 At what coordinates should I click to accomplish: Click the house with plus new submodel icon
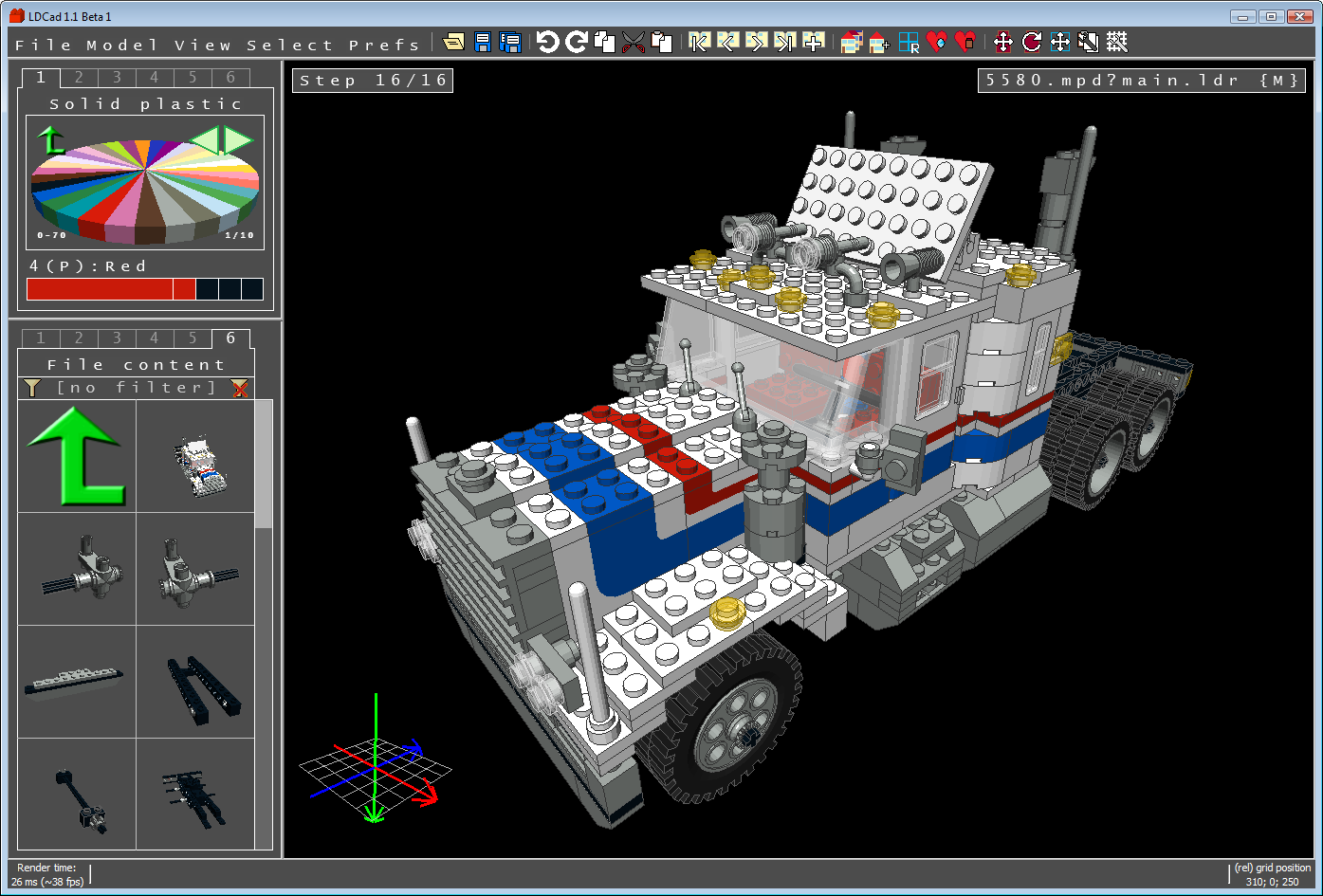pos(879,42)
